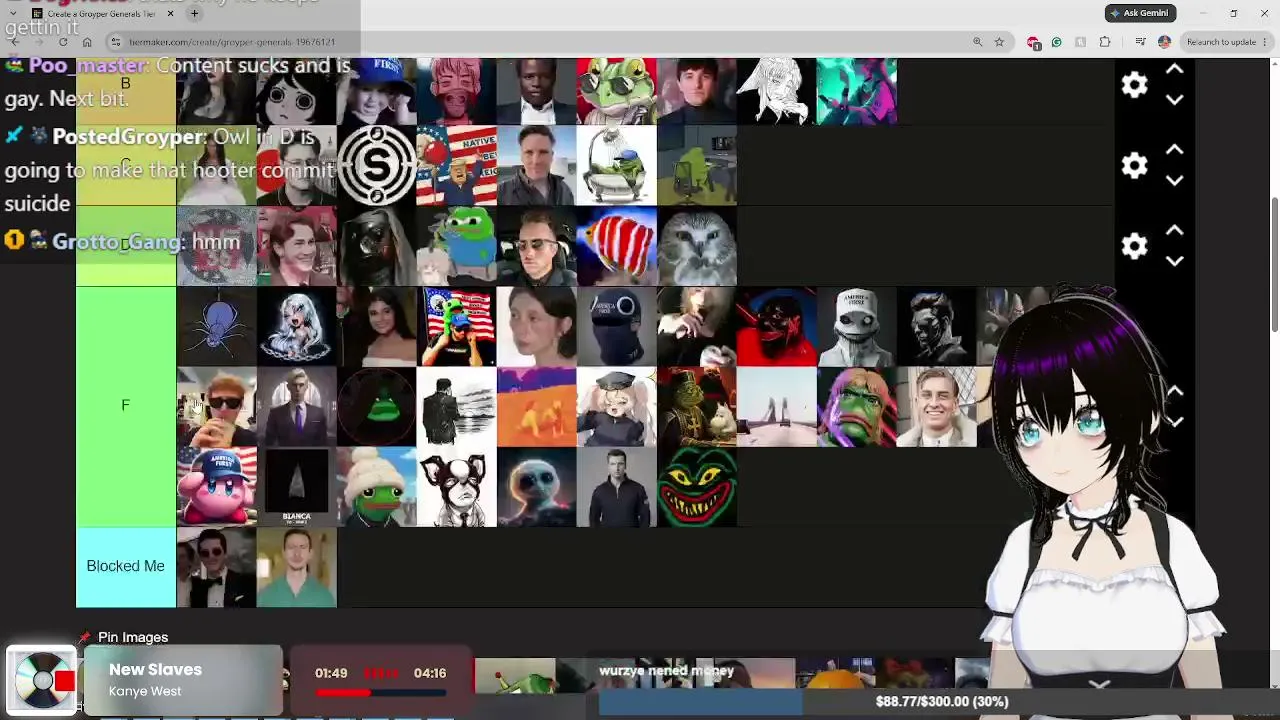Image resolution: width=1280 pixels, height=720 pixels.
Task: Open the Extensions puzzle piece menu
Action: (1105, 42)
